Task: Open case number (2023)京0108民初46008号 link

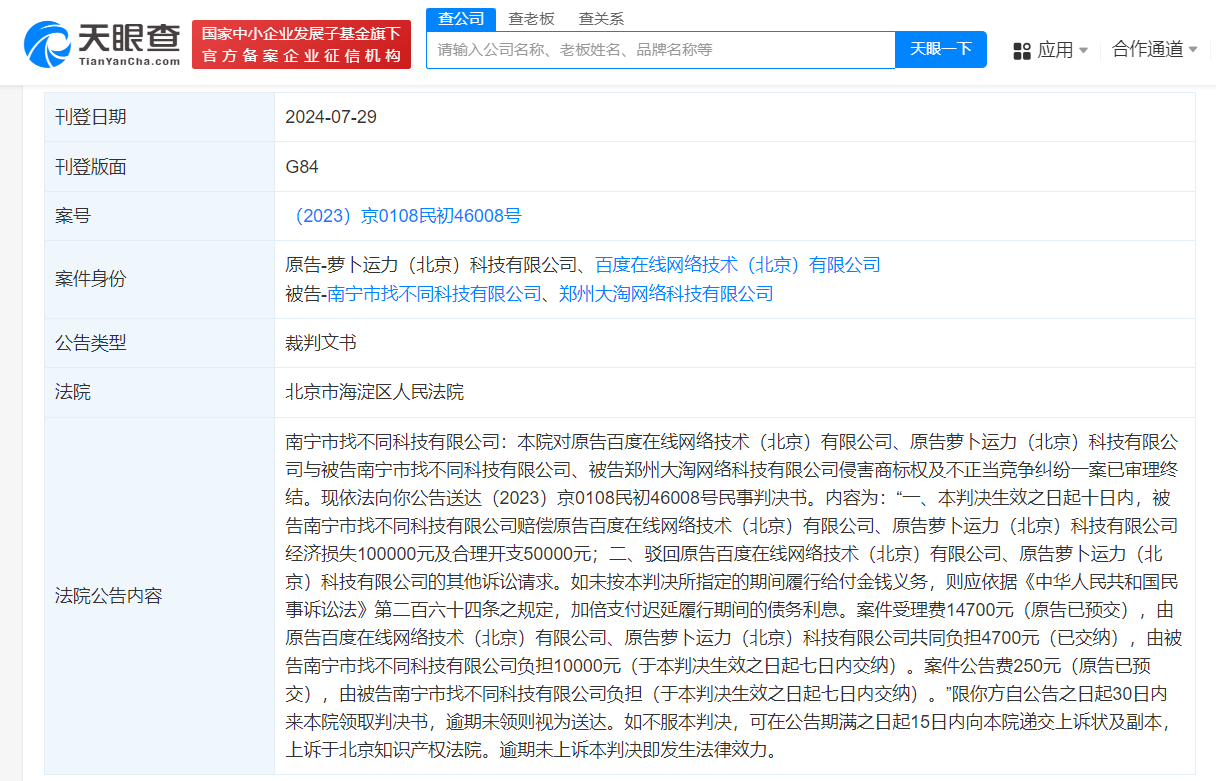Action: tap(404, 216)
